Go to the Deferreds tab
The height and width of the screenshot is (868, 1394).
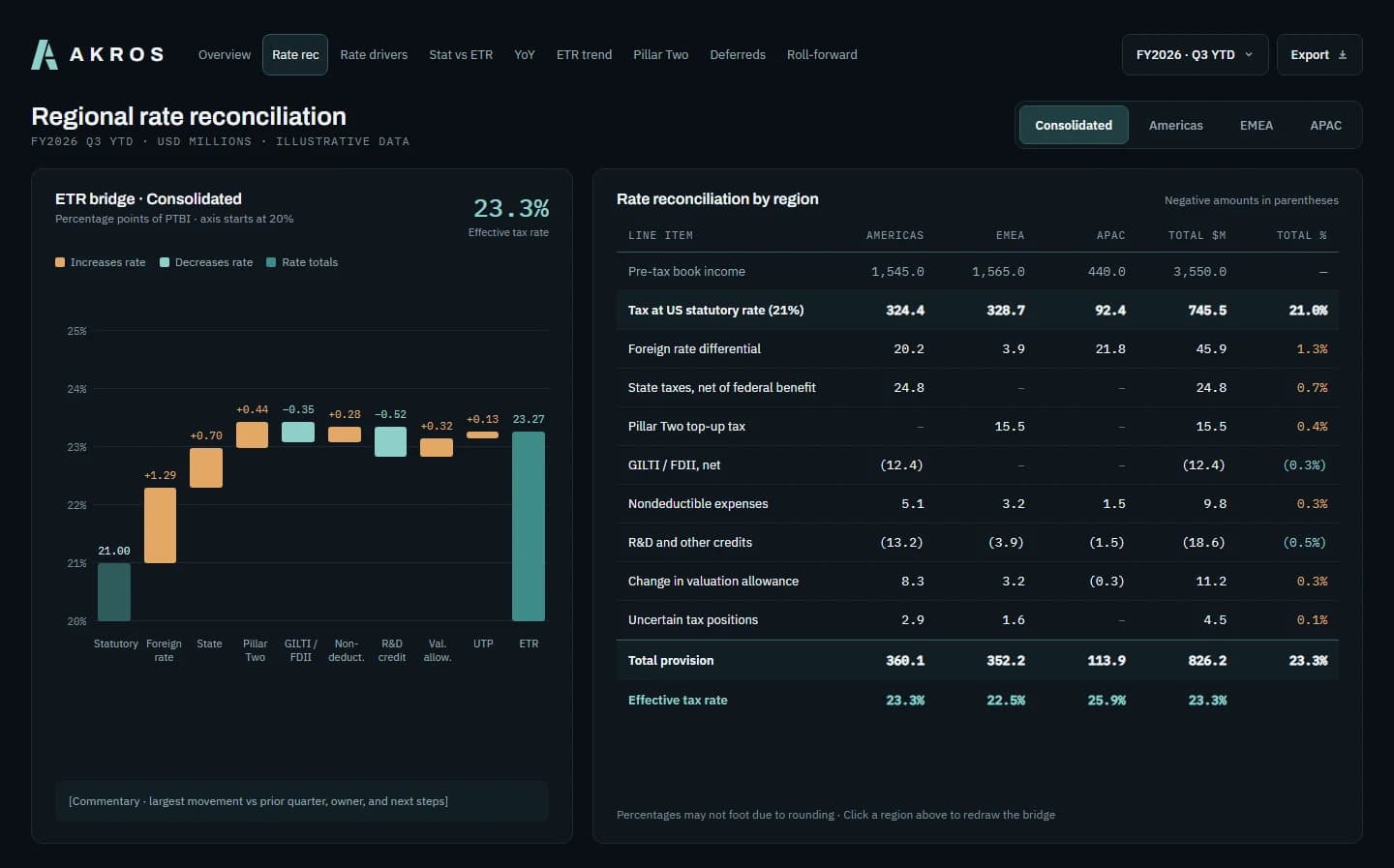click(x=738, y=54)
